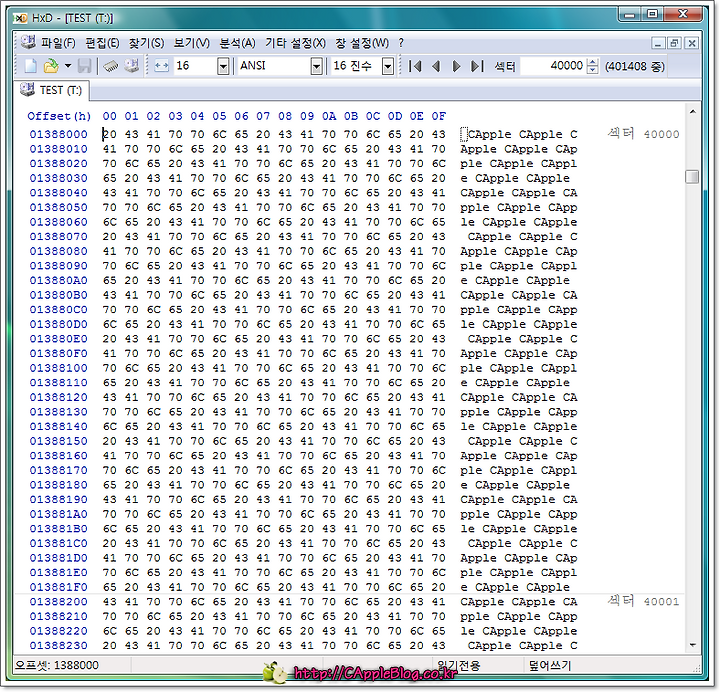Click offset row 01388200
The image size is (720, 692).
click(58, 602)
